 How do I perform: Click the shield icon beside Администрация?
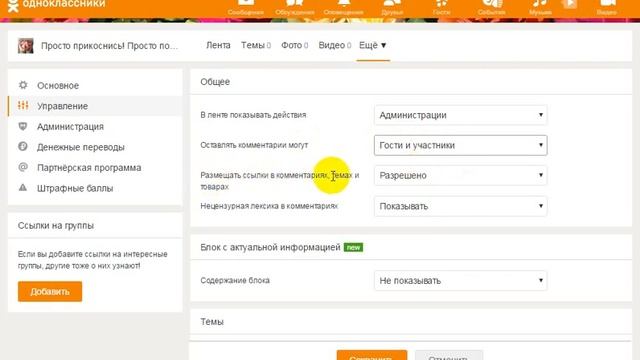[x=23, y=126]
